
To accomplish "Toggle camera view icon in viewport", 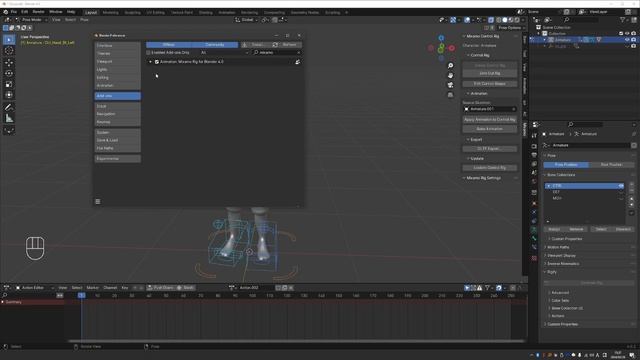I will coord(450,85).
